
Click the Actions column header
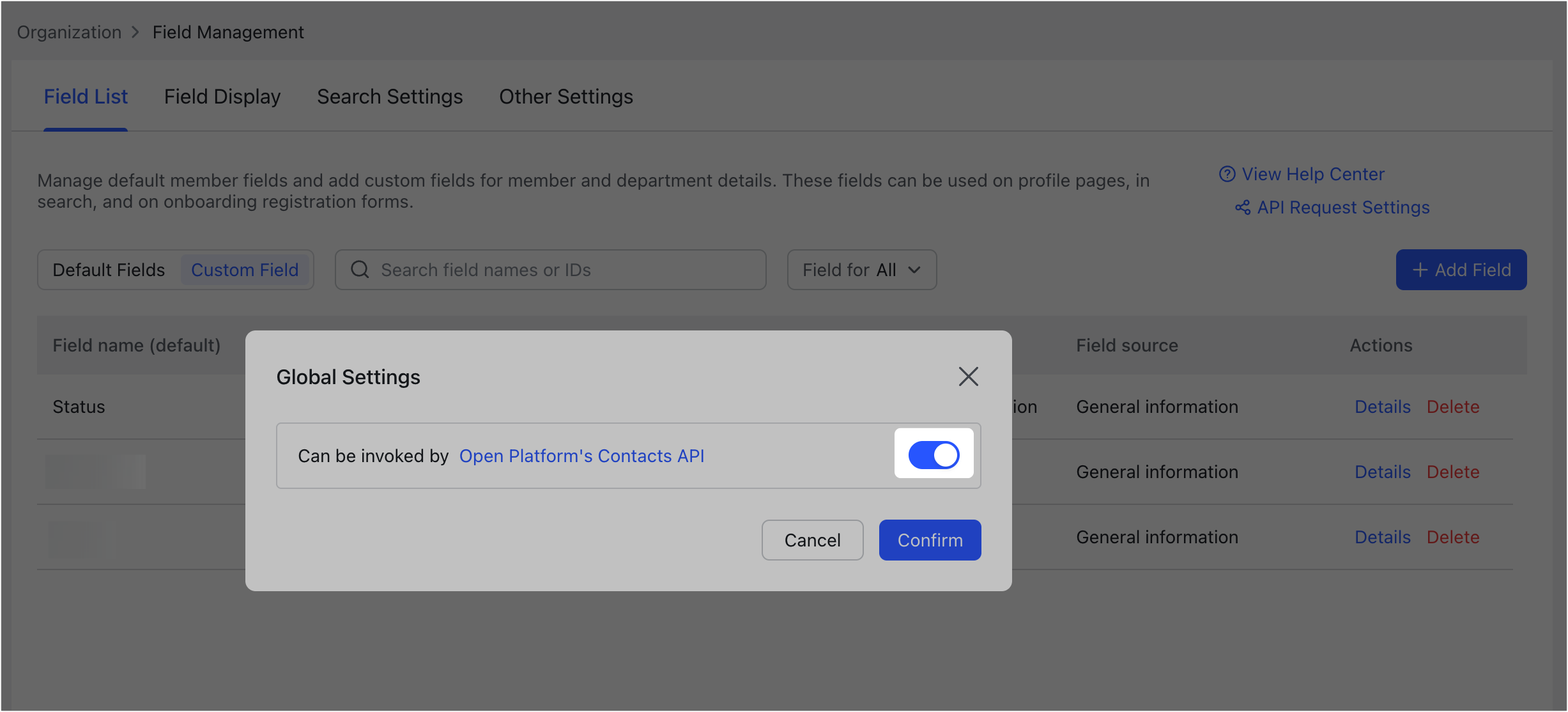[1381, 345]
